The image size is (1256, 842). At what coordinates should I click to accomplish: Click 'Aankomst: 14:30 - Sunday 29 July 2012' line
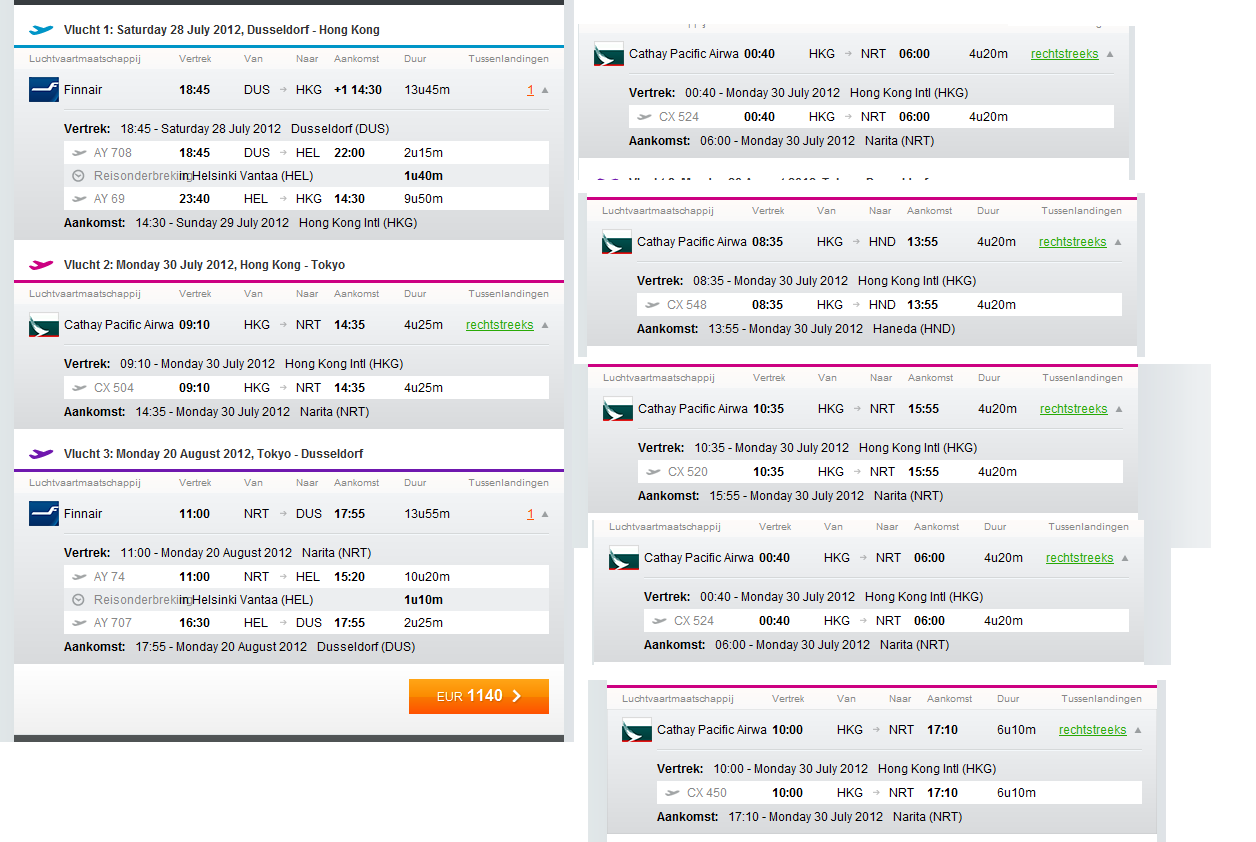point(241,223)
